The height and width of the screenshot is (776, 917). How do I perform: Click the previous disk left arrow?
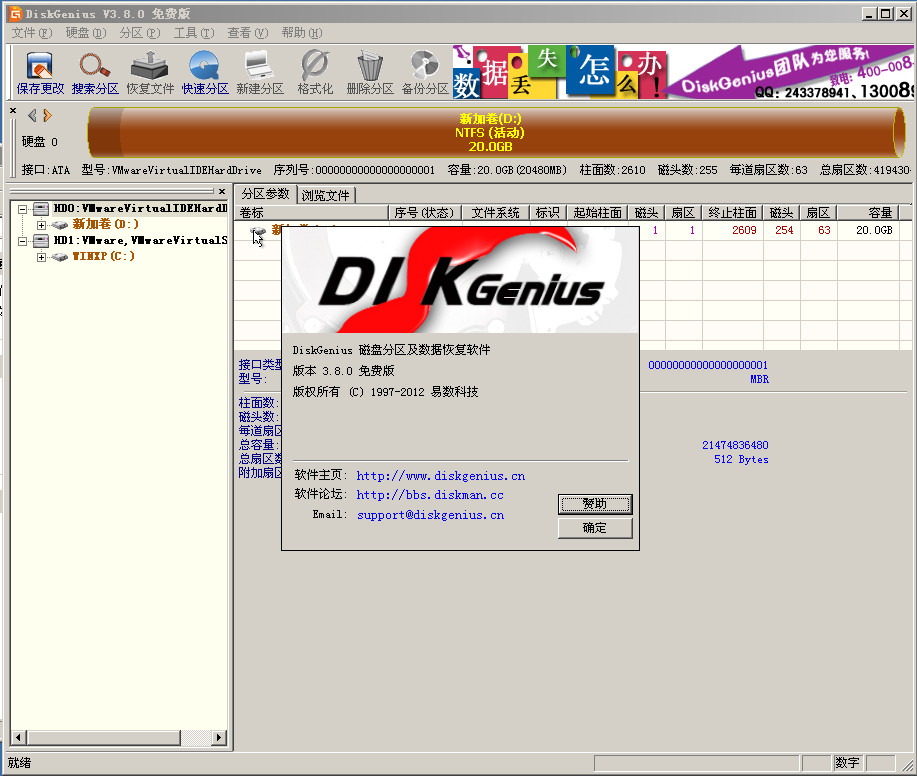32,115
